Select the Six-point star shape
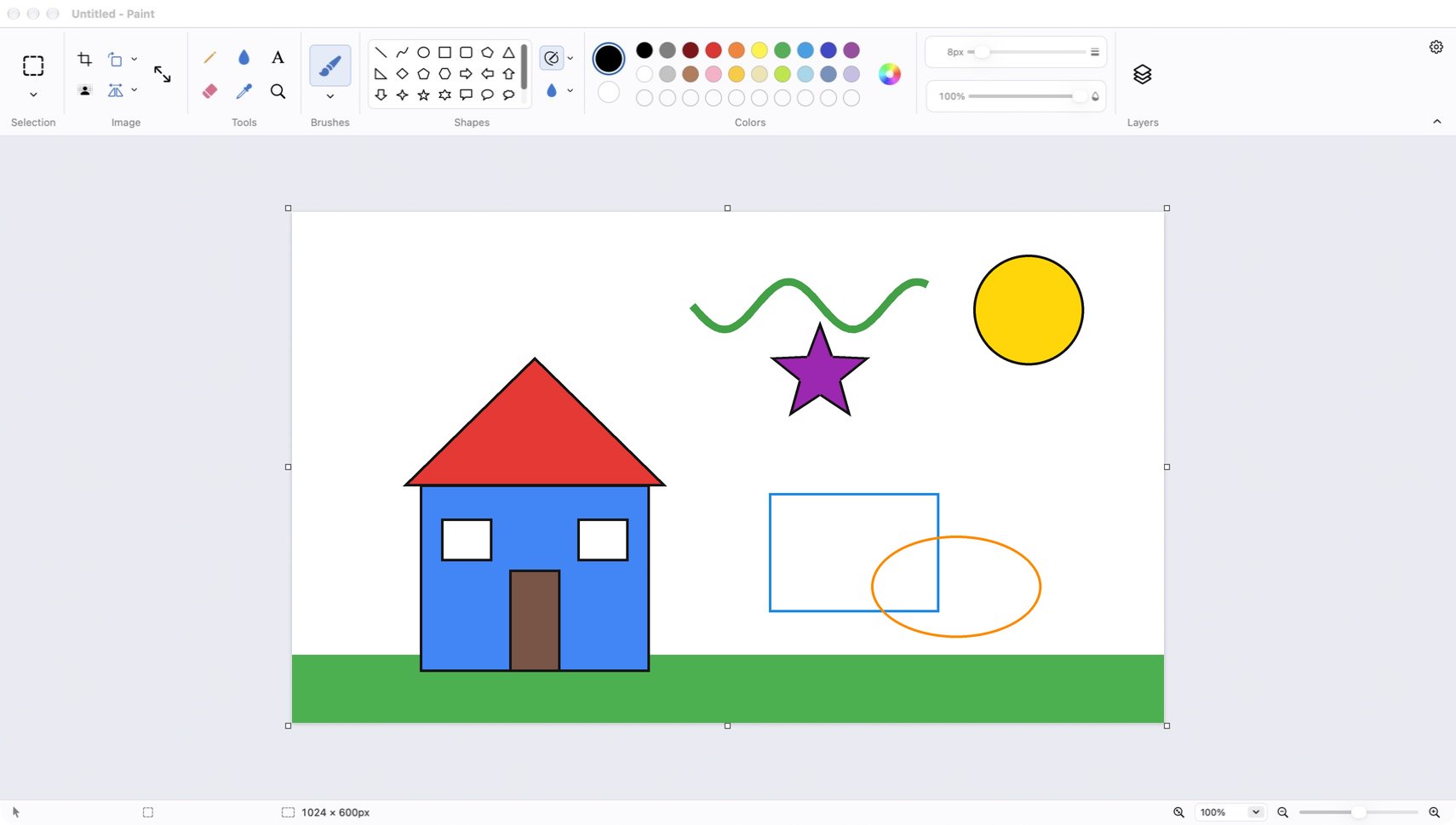Screen dimensions: 1456x825 click(x=444, y=95)
